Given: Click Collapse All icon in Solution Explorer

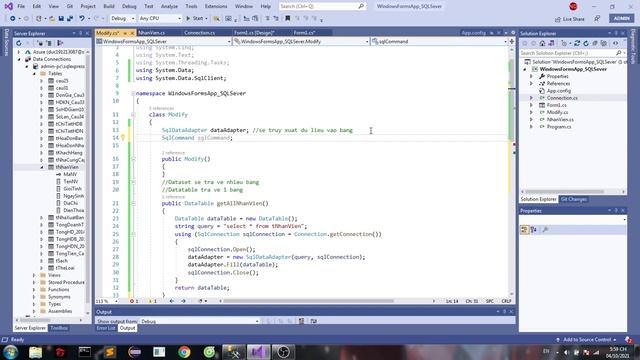Looking at the screenshot, I should pyautogui.click(x=595, y=43).
